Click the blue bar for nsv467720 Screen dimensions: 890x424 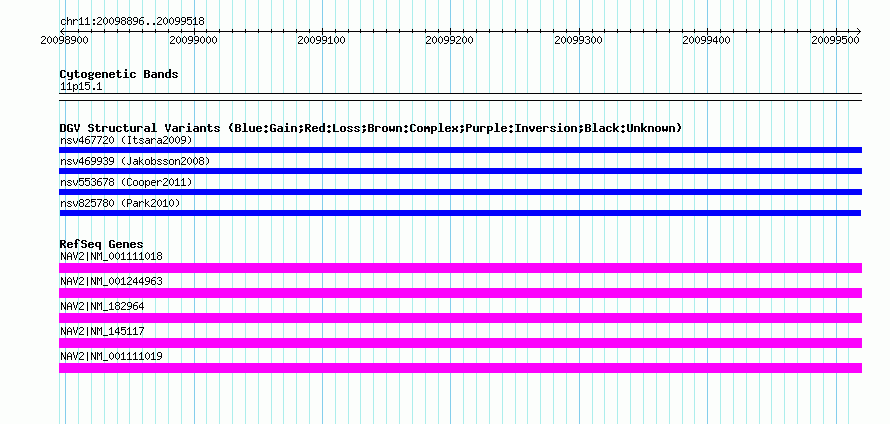460,150
